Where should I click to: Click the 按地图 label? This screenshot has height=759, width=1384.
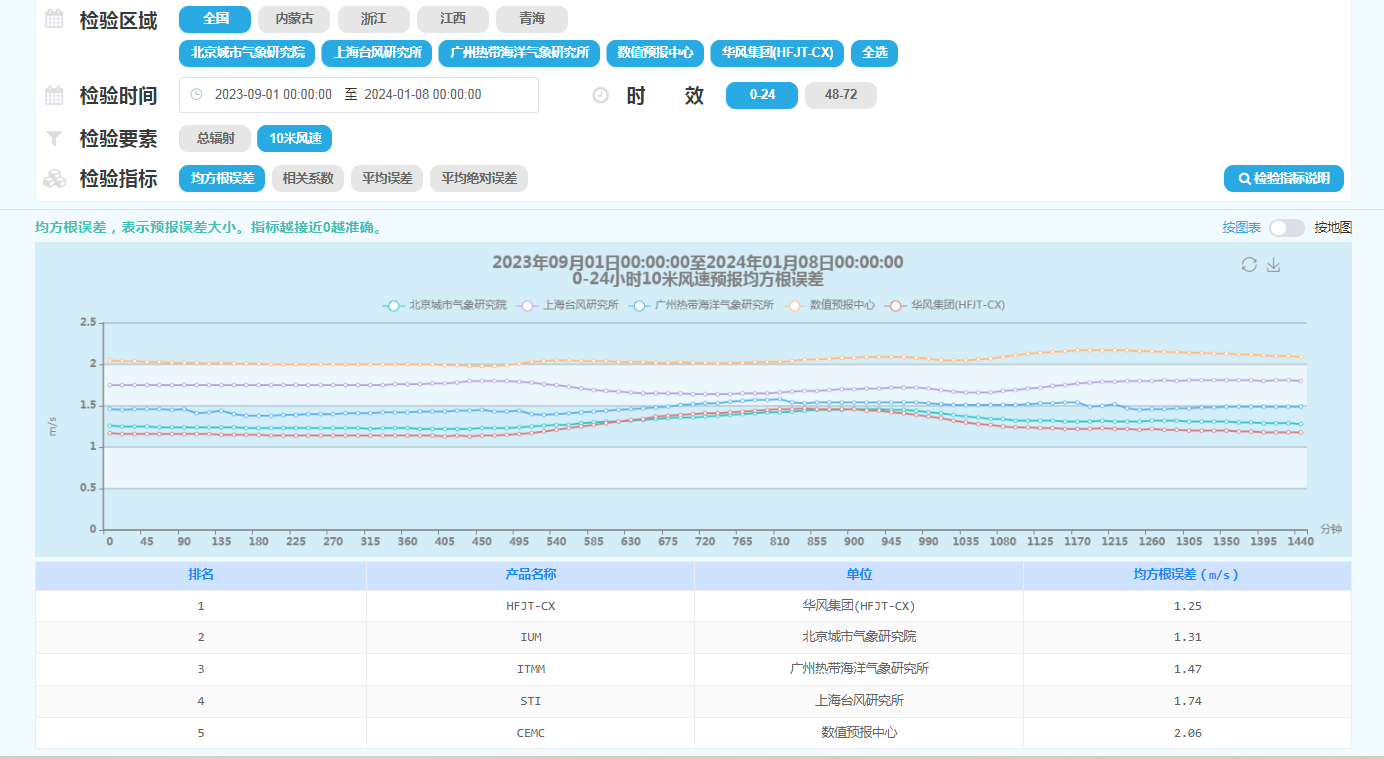1333,228
